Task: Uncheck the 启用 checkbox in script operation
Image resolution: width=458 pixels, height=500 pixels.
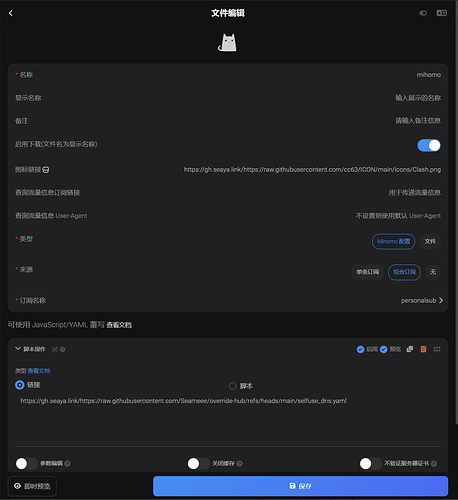Action: pos(360,349)
